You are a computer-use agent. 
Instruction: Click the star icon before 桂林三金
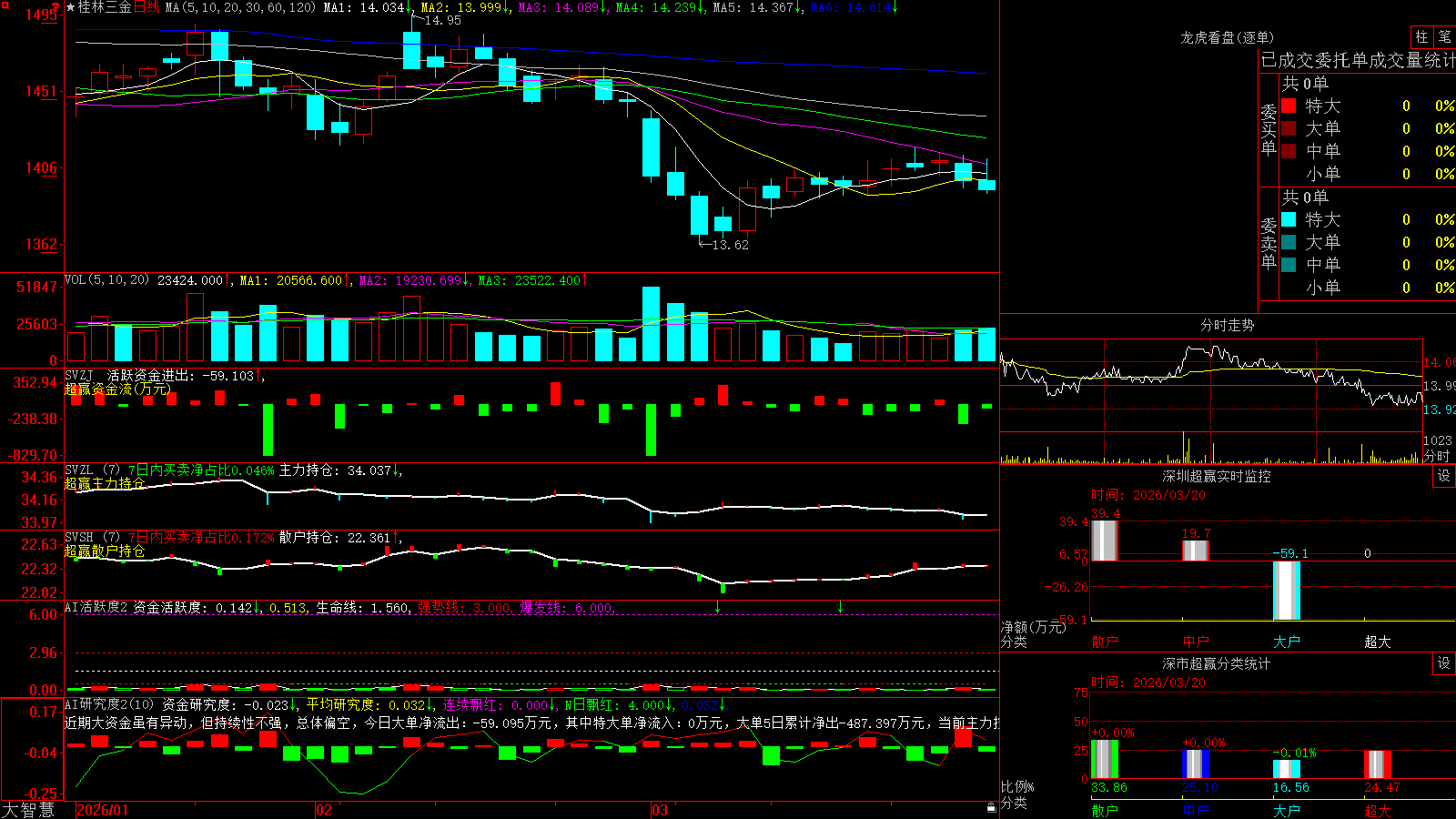point(70,7)
